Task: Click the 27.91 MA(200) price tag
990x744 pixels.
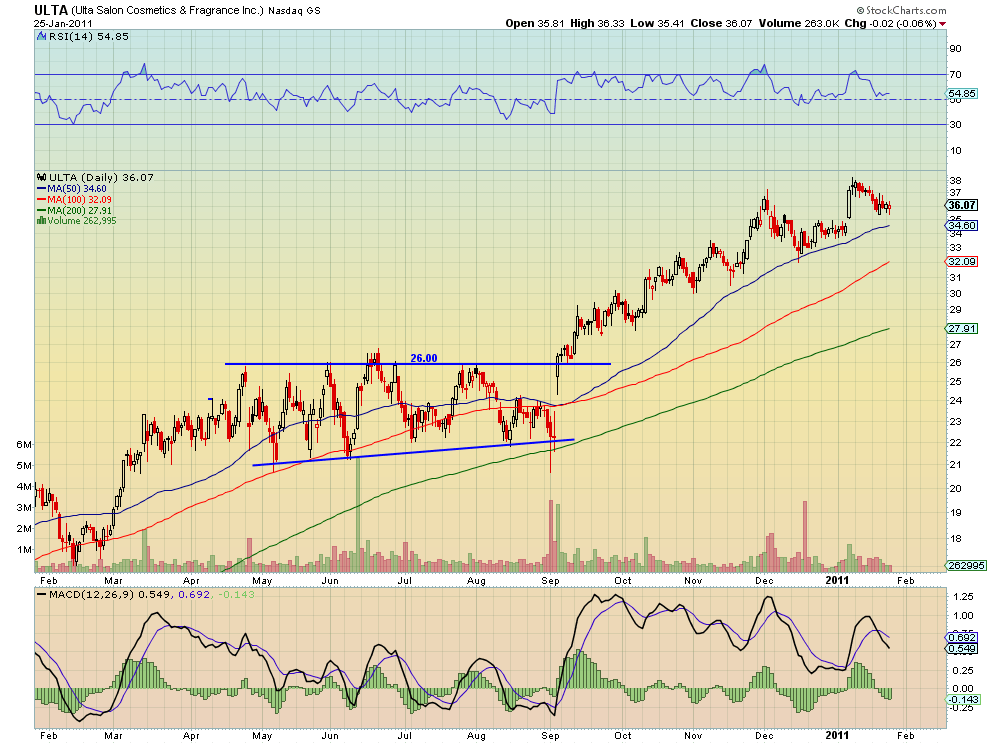Action: [961, 328]
